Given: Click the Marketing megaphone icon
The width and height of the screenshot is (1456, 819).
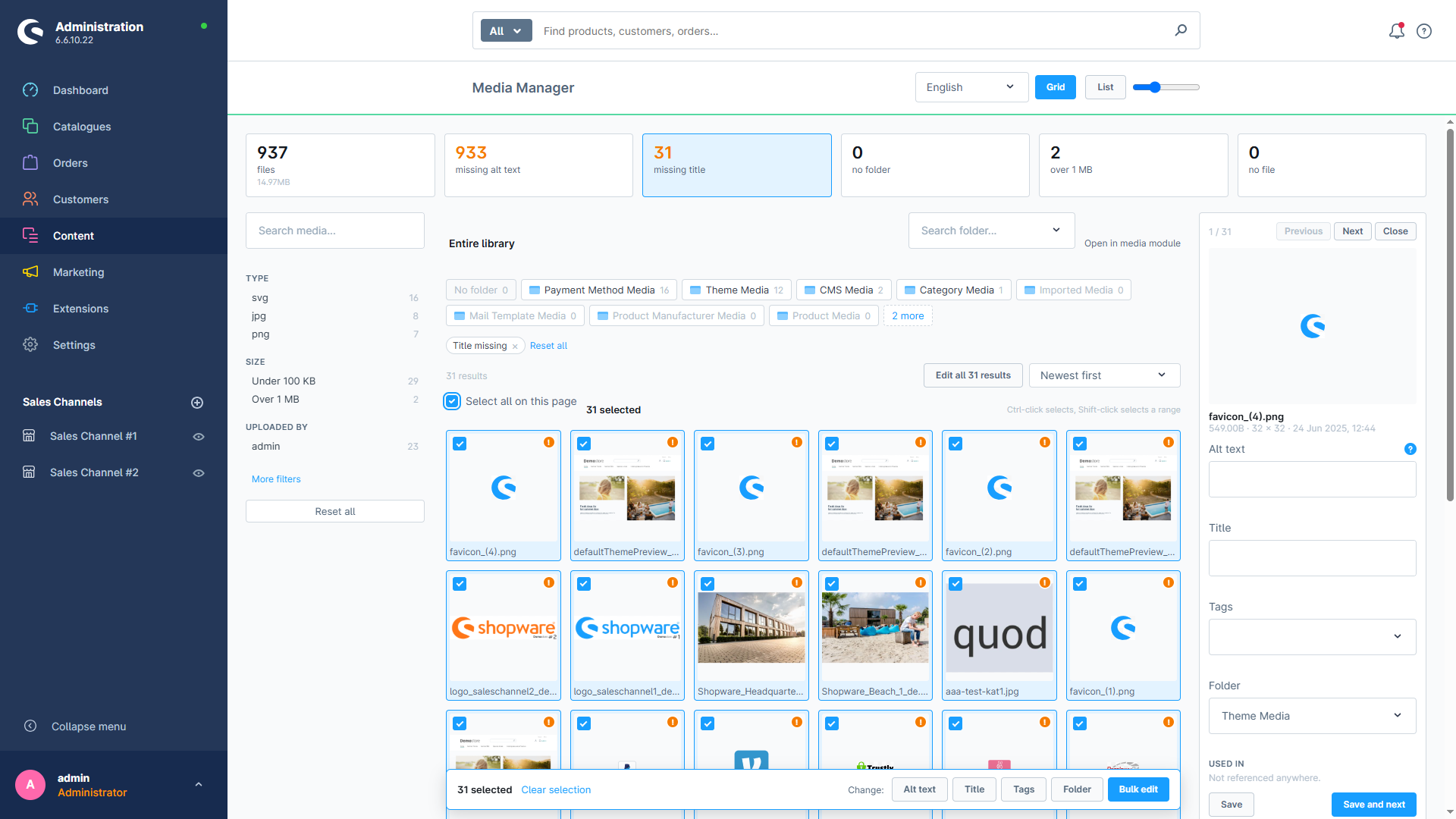Looking at the screenshot, I should (x=30, y=272).
